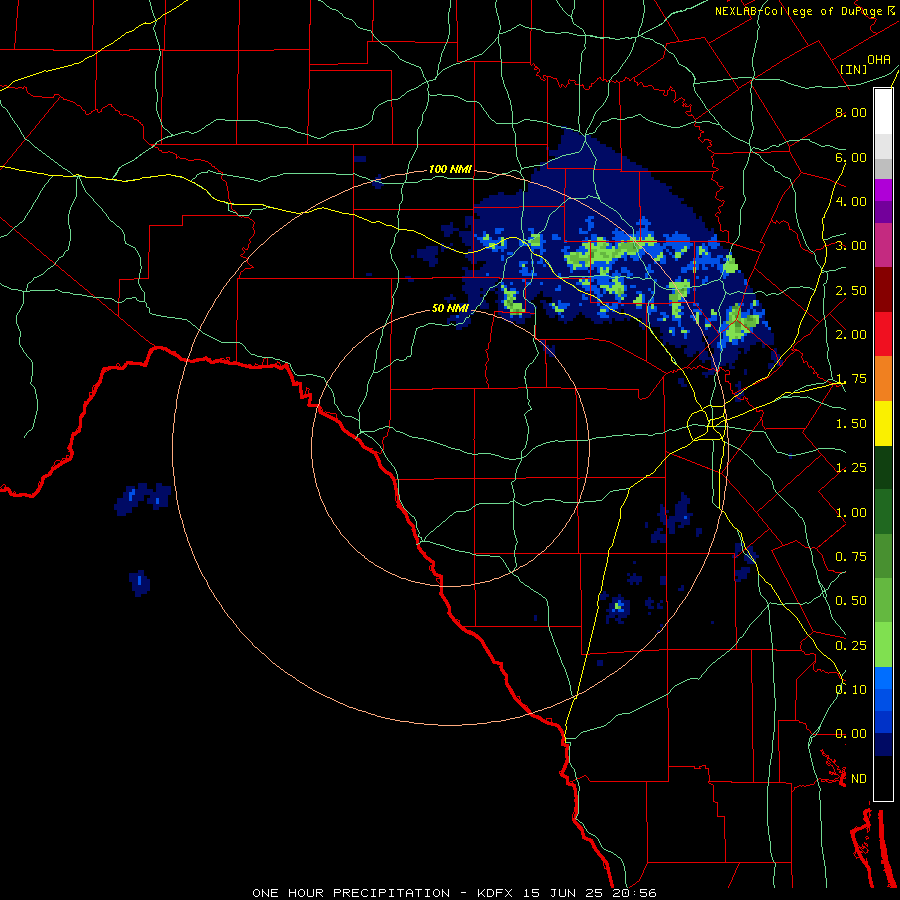Click the 8.00 legend value
Viewport: 900px width, 900px height.
tap(851, 112)
